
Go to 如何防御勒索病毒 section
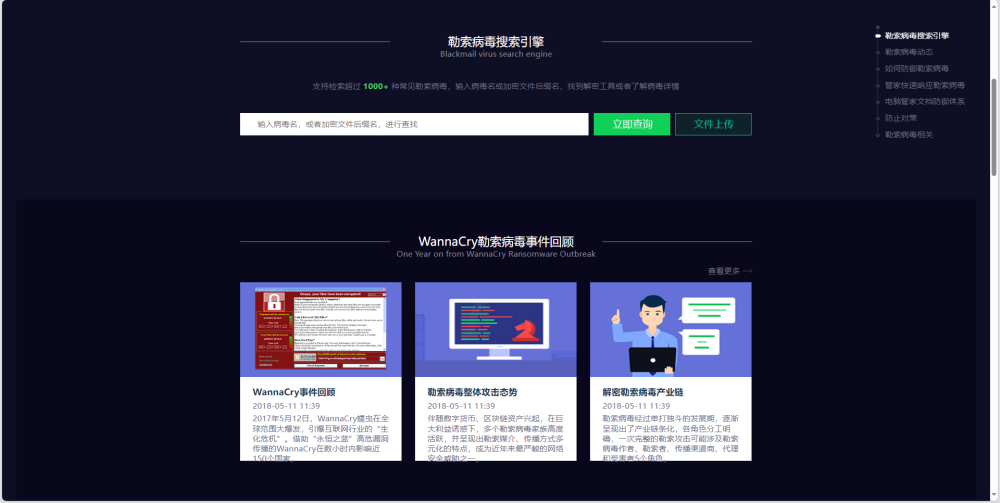coord(916,69)
